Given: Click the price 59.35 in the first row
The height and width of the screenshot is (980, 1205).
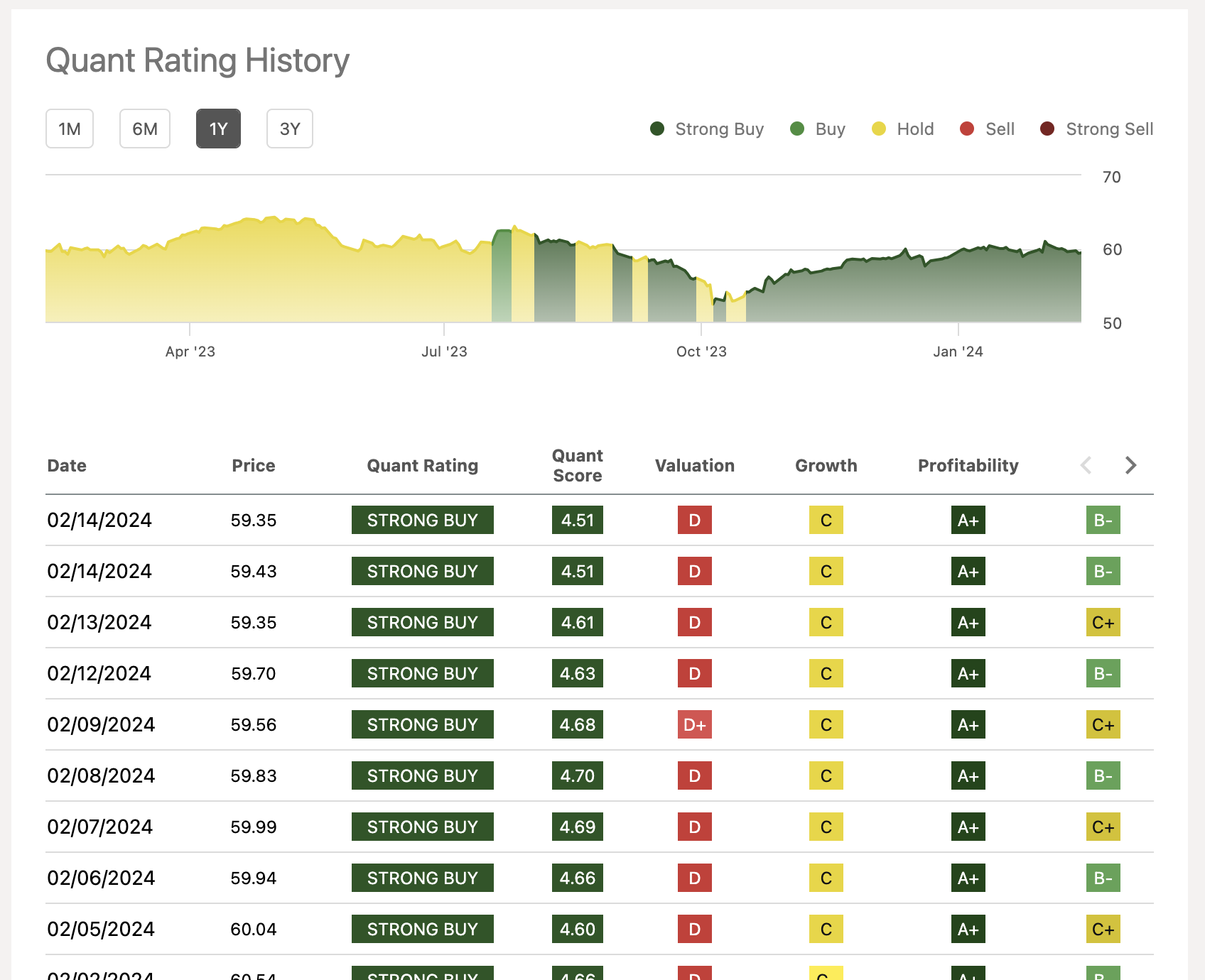Looking at the screenshot, I should (254, 520).
